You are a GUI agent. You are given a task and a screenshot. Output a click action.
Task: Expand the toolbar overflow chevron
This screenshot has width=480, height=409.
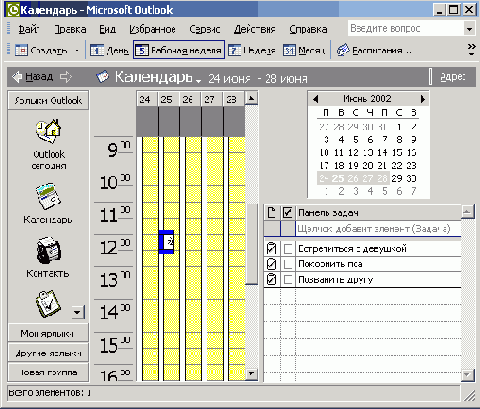pyautogui.click(x=471, y=49)
